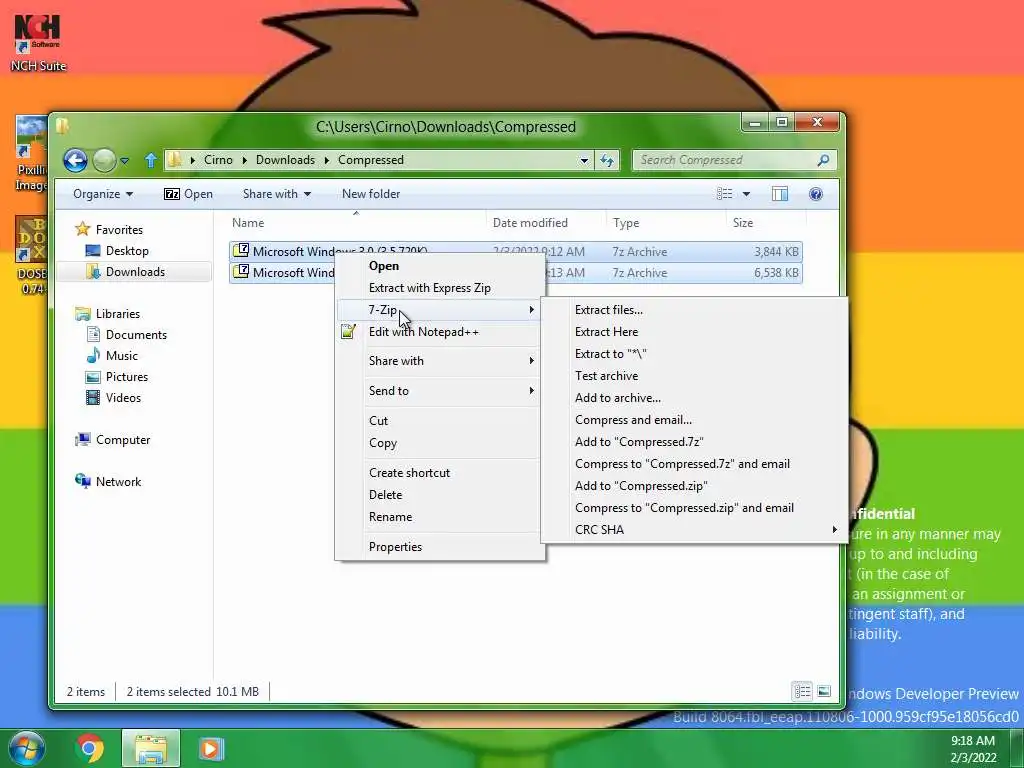The height and width of the screenshot is (768, 1024).
Task: Choose Compress to "Compressed.zip" and email
Action: coord(694,507)
